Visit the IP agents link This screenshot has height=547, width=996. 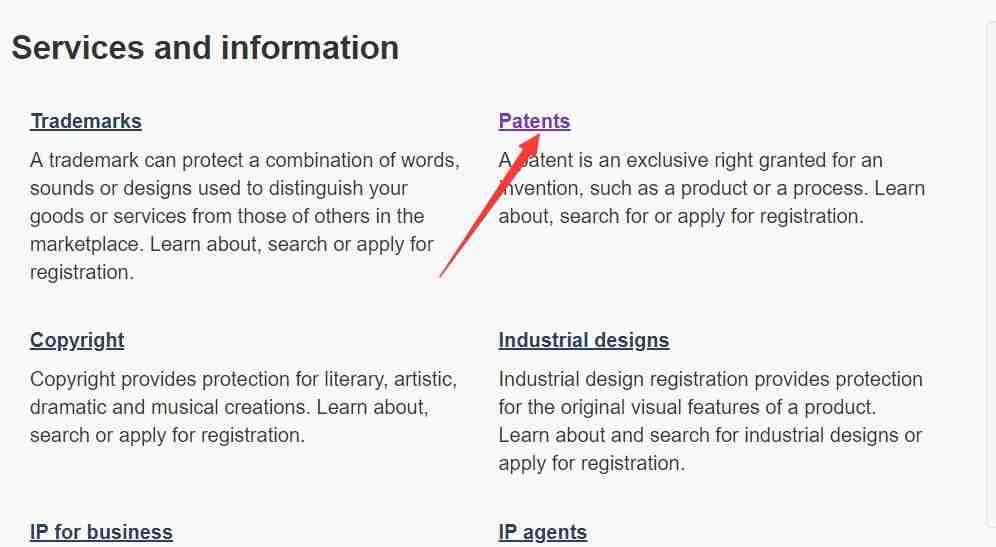[543, 532]
